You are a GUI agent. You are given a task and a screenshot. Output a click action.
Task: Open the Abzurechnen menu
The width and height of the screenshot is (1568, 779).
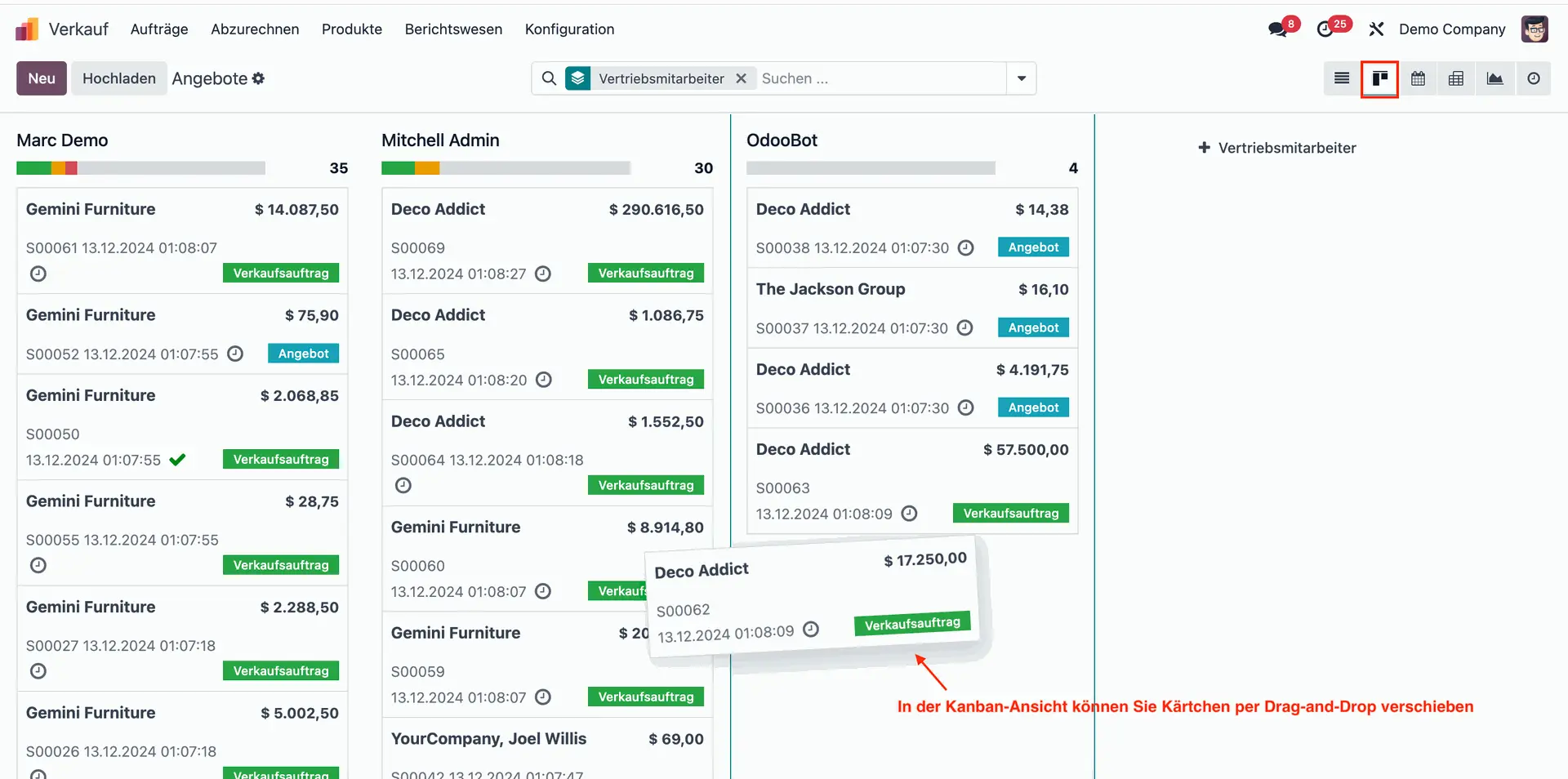(255, 29)
